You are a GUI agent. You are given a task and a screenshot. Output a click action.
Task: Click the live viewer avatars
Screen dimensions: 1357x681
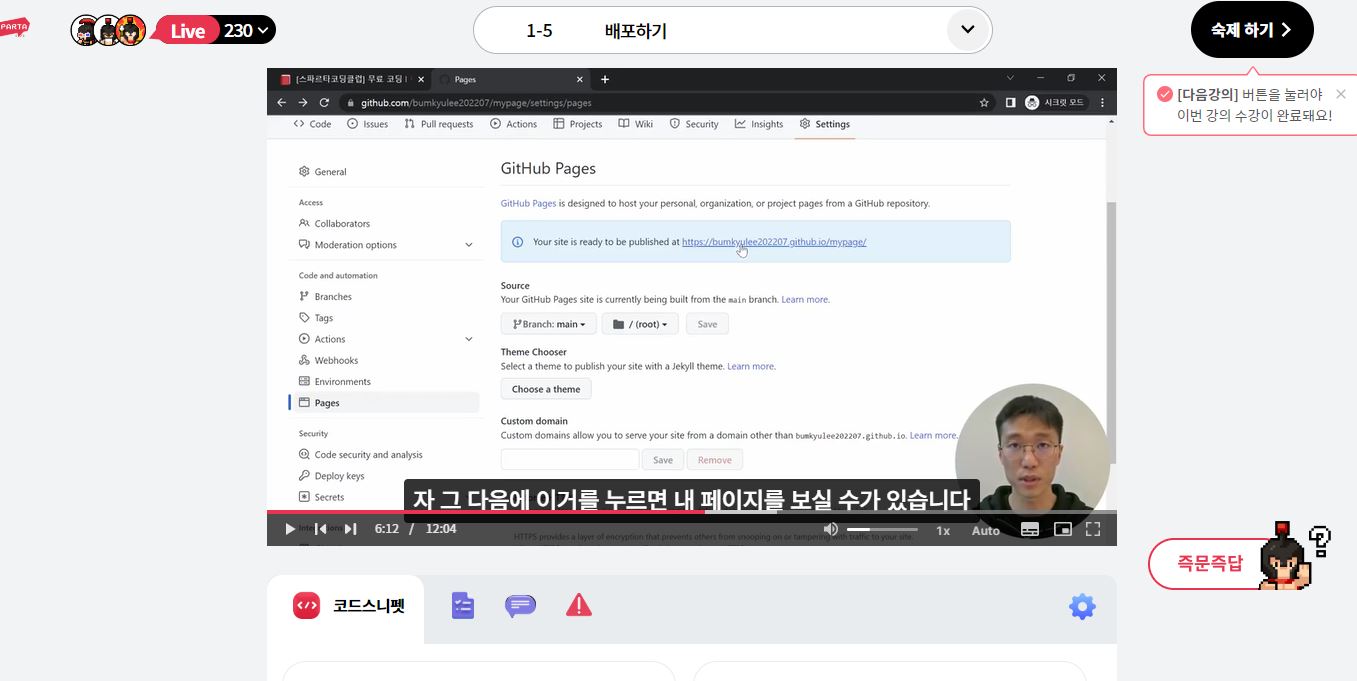click(108, 30)
